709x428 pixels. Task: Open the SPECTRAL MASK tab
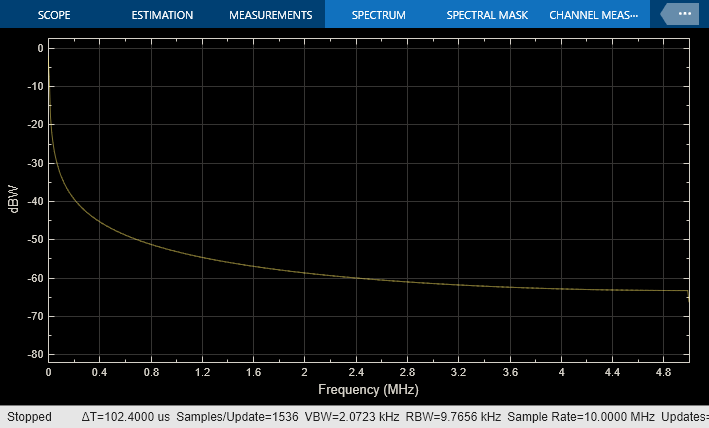[486, 15]
